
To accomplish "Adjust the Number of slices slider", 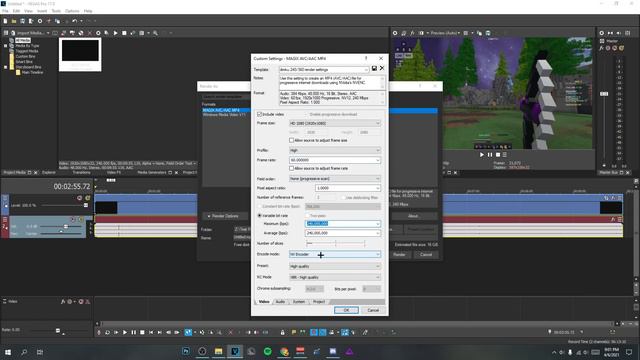I will pyautogui.click(x=336, y=243).
